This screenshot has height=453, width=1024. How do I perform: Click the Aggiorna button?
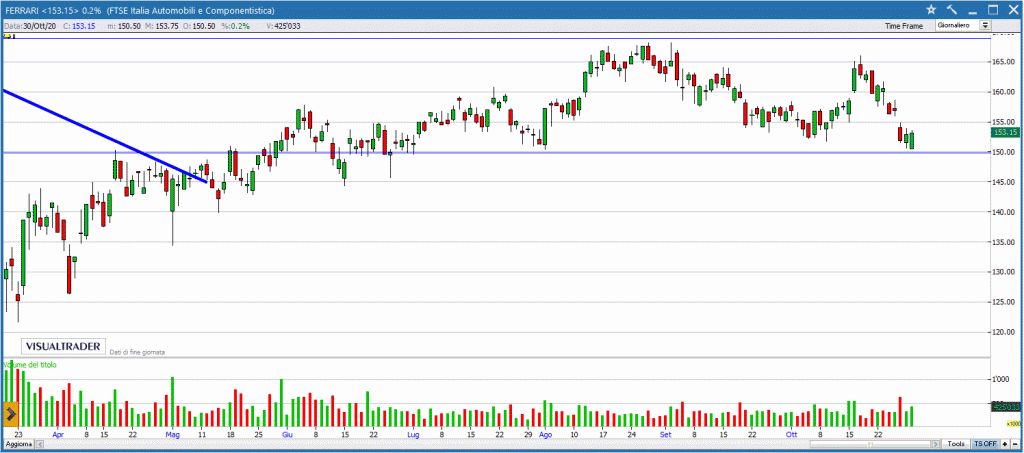pyautogui.click(x=18, y=444)
